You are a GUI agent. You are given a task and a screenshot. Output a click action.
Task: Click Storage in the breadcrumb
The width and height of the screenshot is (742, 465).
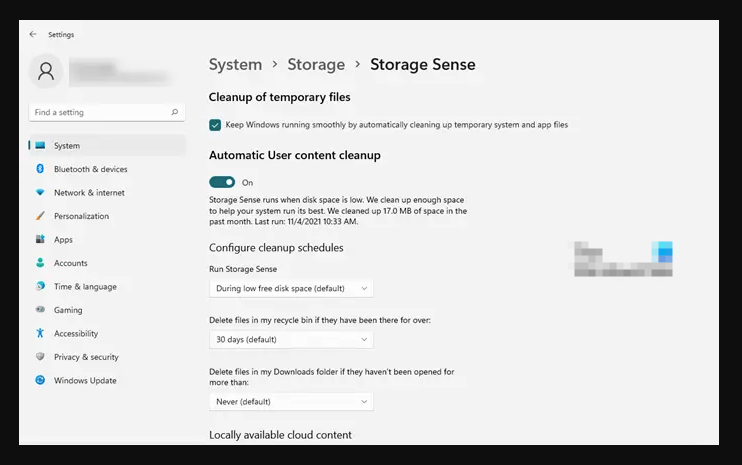click(316, 64)
